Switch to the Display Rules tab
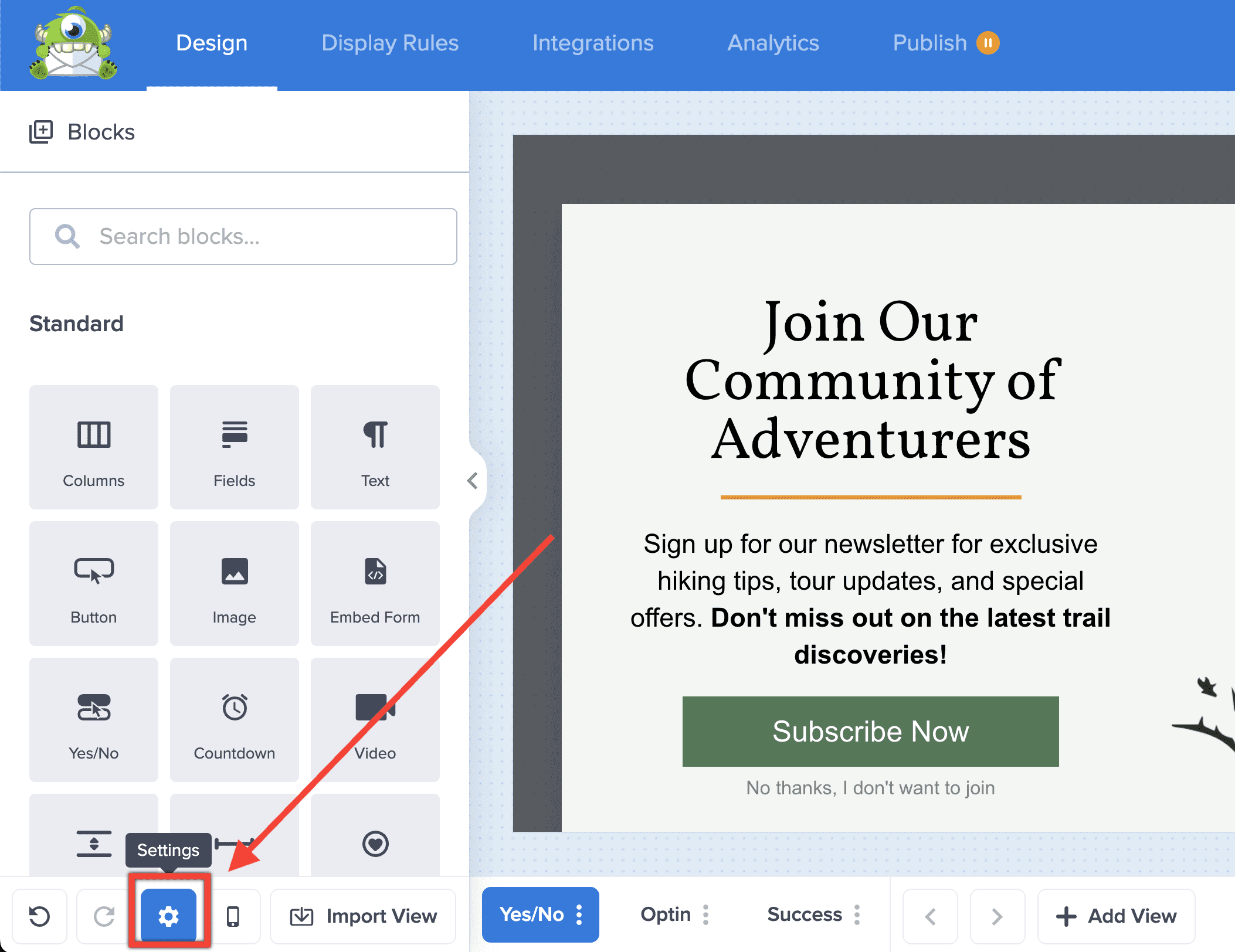 [390, 43]
